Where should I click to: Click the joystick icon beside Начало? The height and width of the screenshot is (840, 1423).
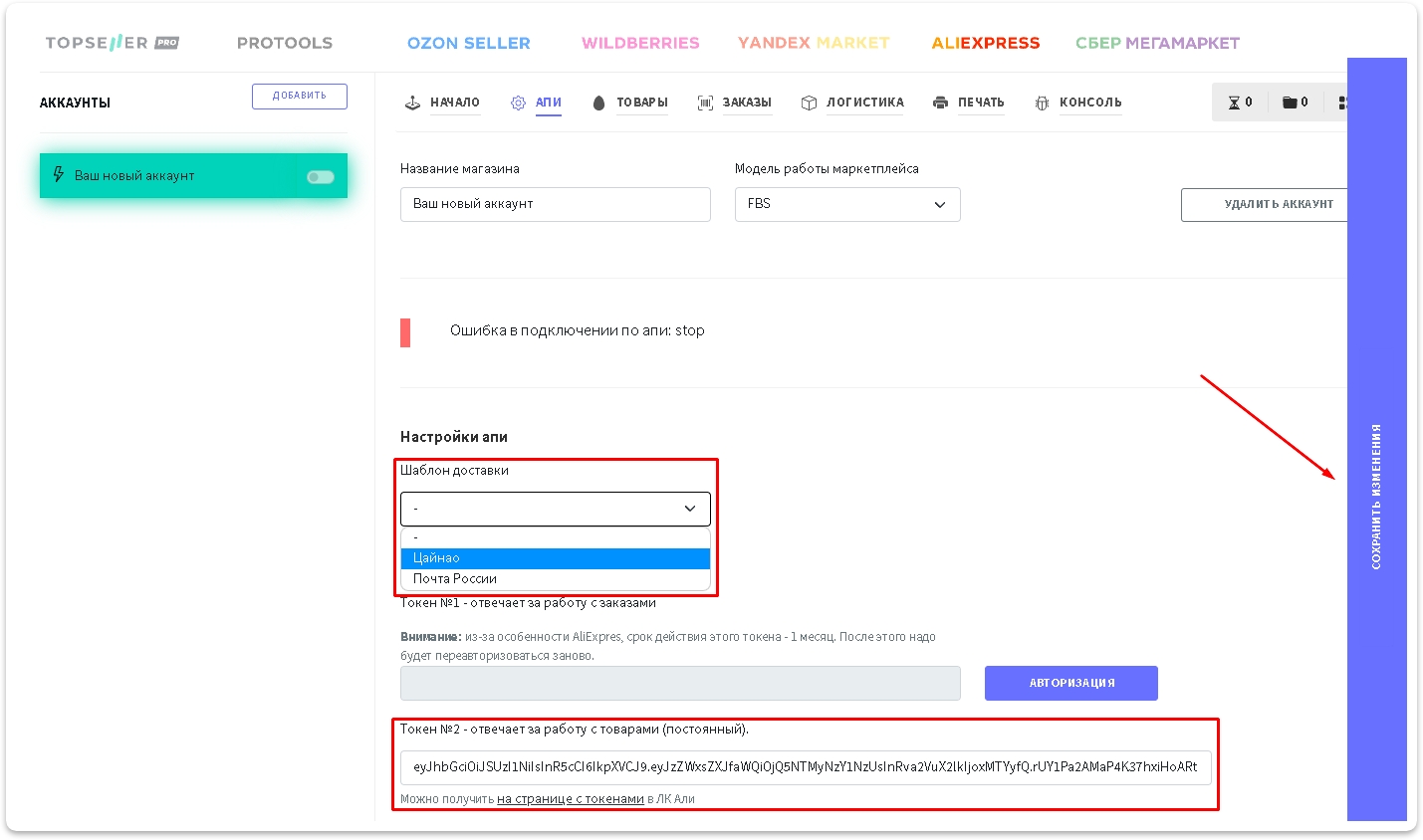pyautogui.click(x=412, y=103)
